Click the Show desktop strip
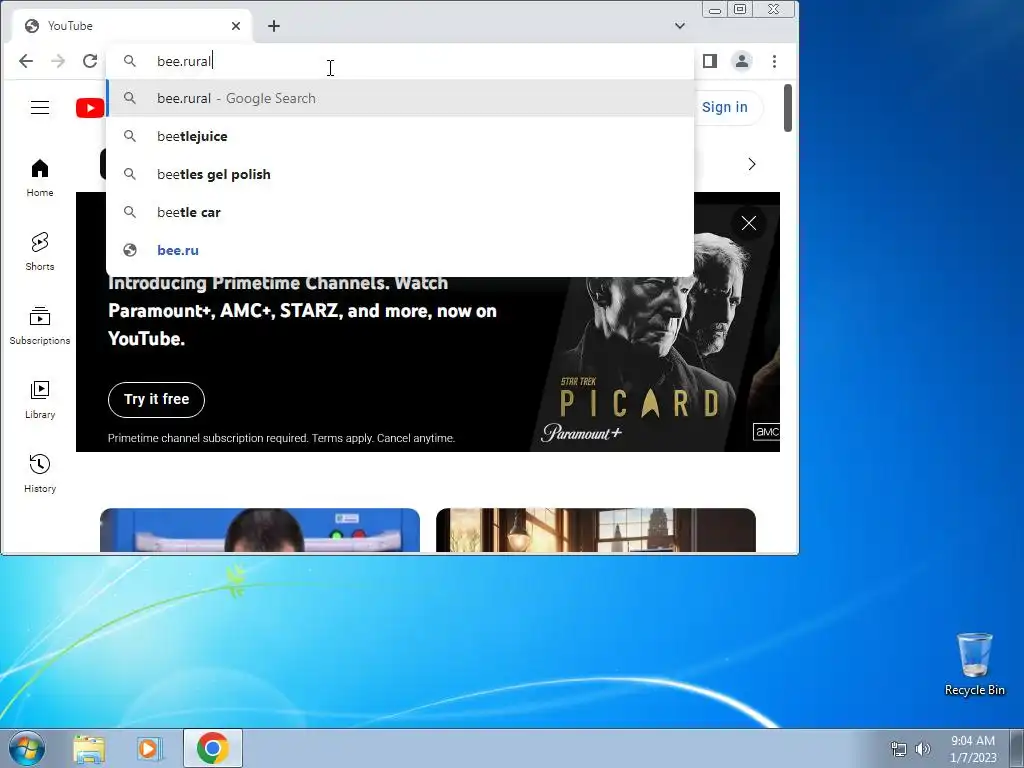The height and width of the screenshot is (768, 1024). tap(1017, 748)
